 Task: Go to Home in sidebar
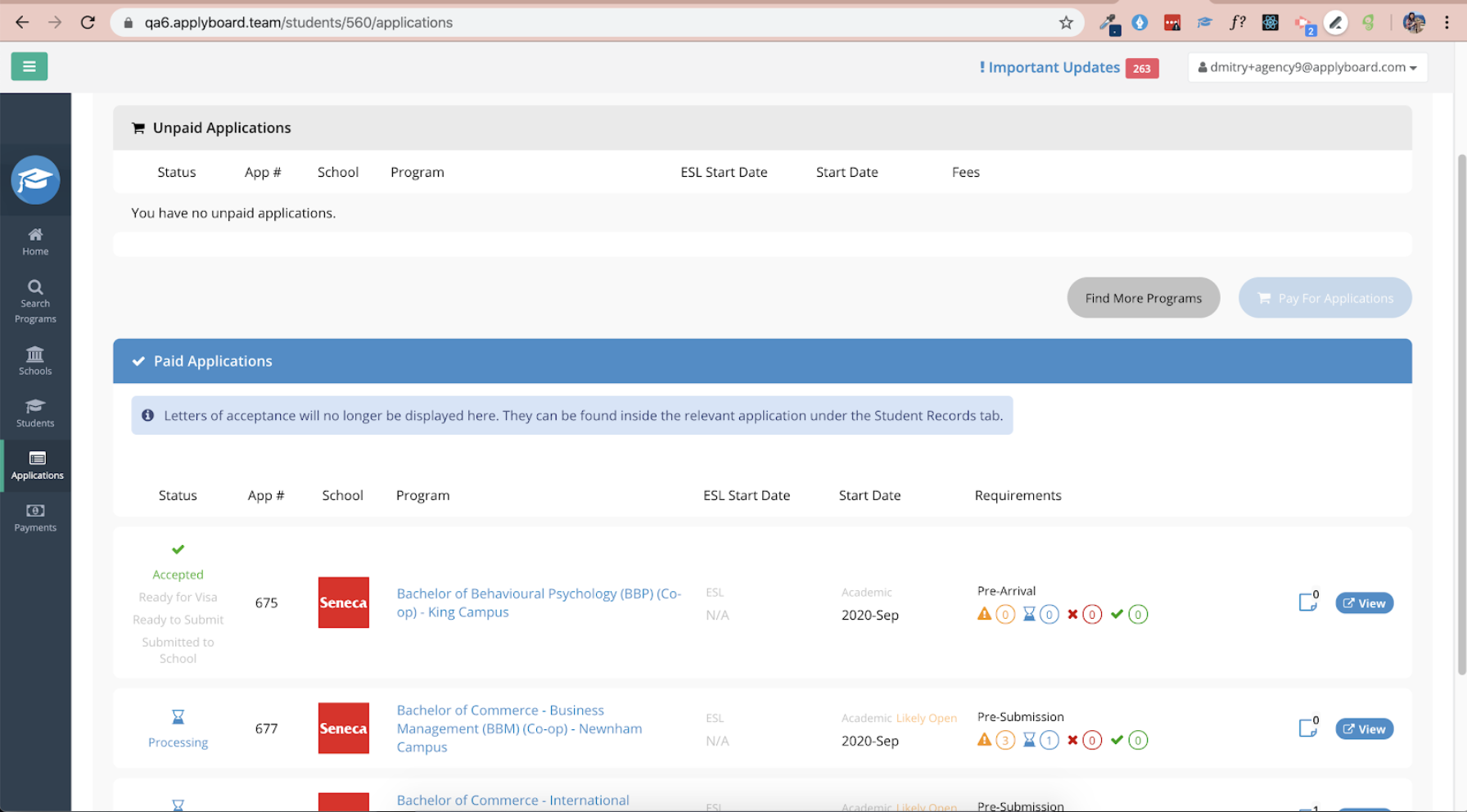tap(35, 242)
